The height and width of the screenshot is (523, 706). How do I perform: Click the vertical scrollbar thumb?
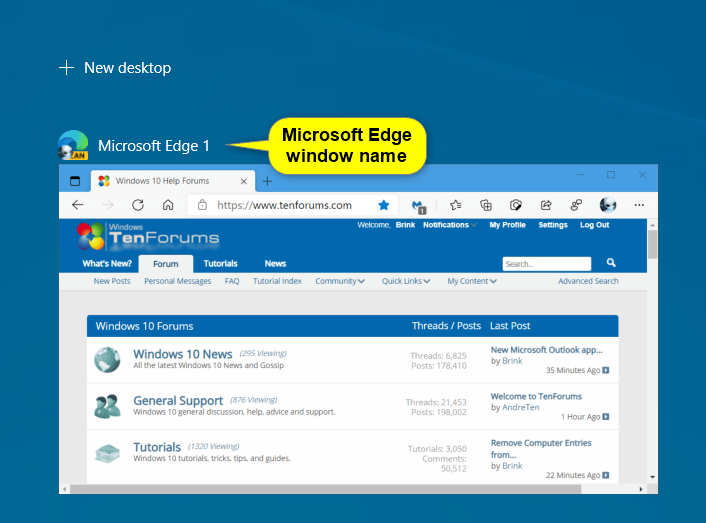pyautogui.click(x=652, y=245)
